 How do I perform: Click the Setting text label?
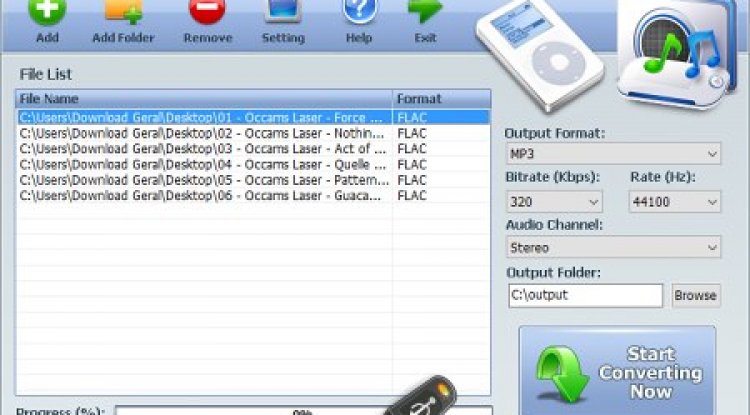(283, 38)
